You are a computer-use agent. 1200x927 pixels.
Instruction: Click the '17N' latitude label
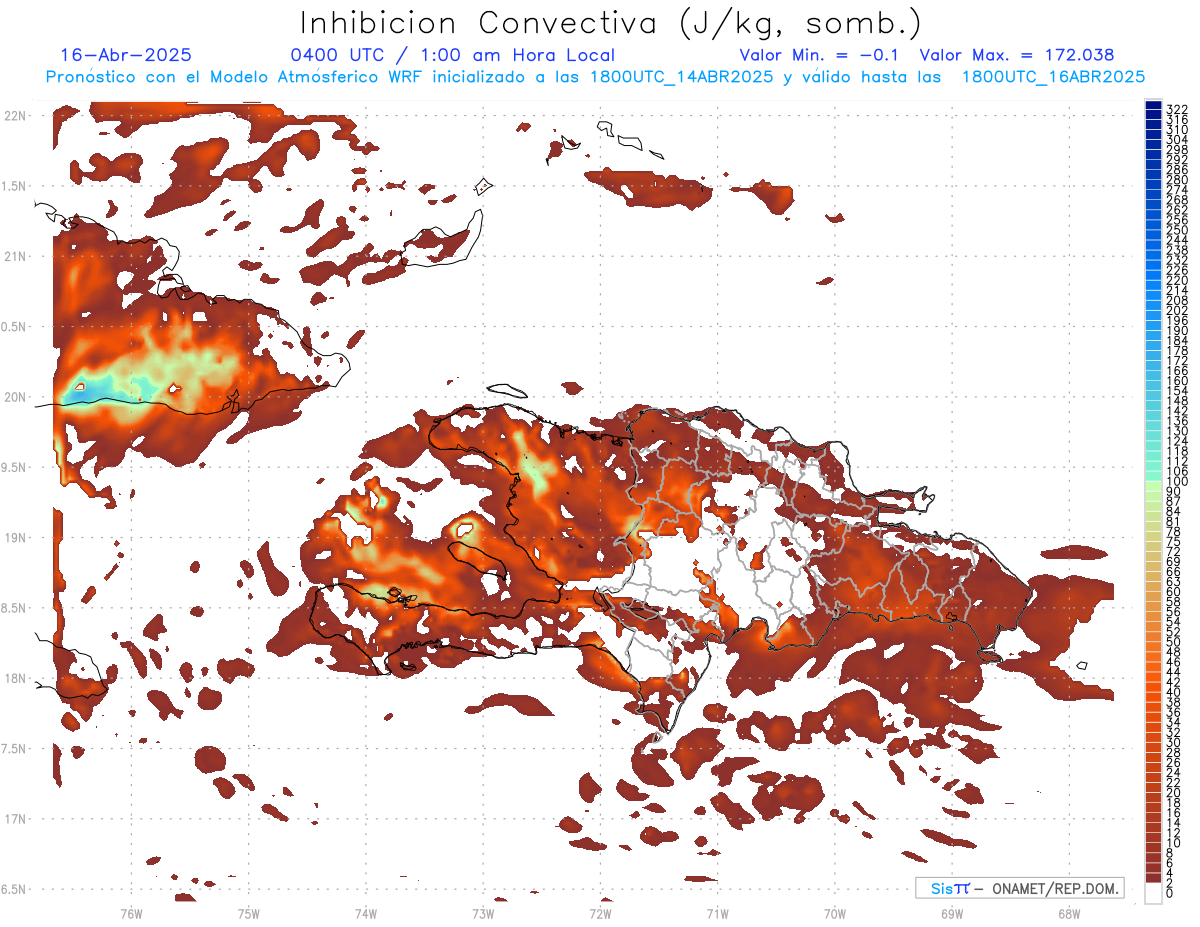pos(16,818)
